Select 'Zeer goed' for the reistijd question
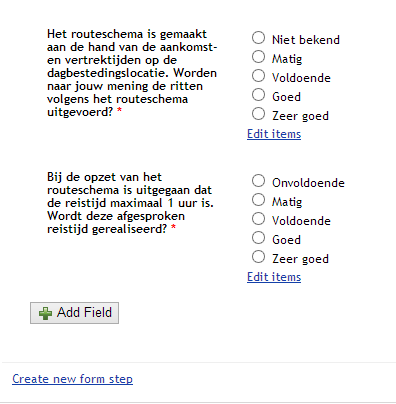Image resolution: width=396 pixels, height=404 pixels. click(x=258, y=257)
